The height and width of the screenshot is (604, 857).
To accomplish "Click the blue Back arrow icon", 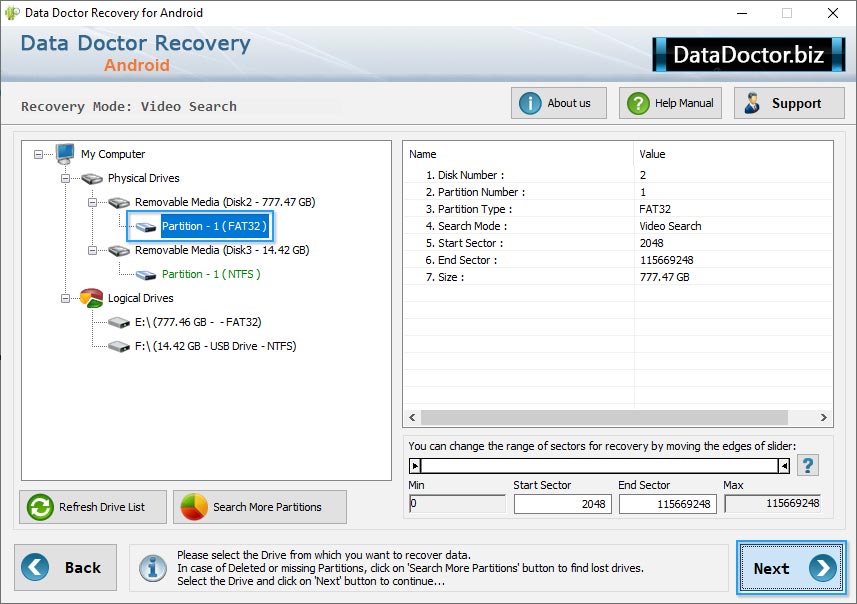I will click(35, 567).
